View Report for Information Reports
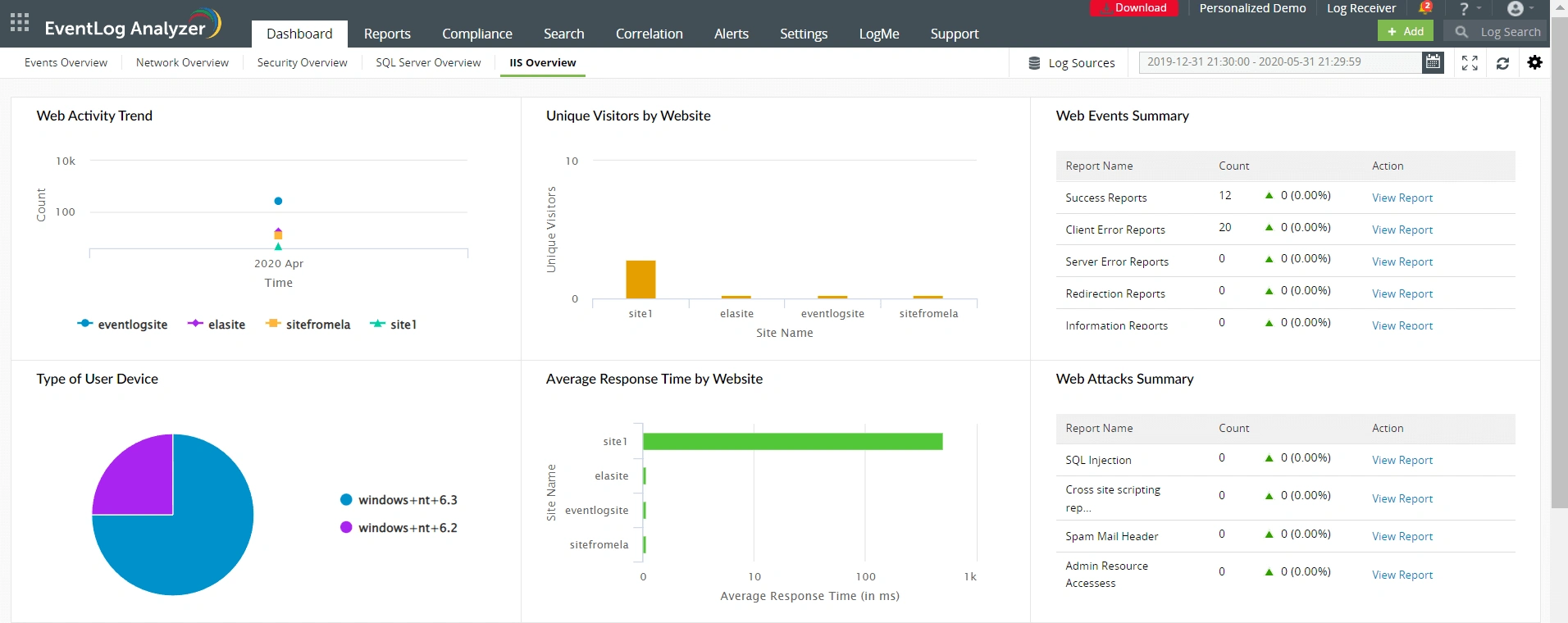This screenshot has height=623, width=1568. [1402, 325]
